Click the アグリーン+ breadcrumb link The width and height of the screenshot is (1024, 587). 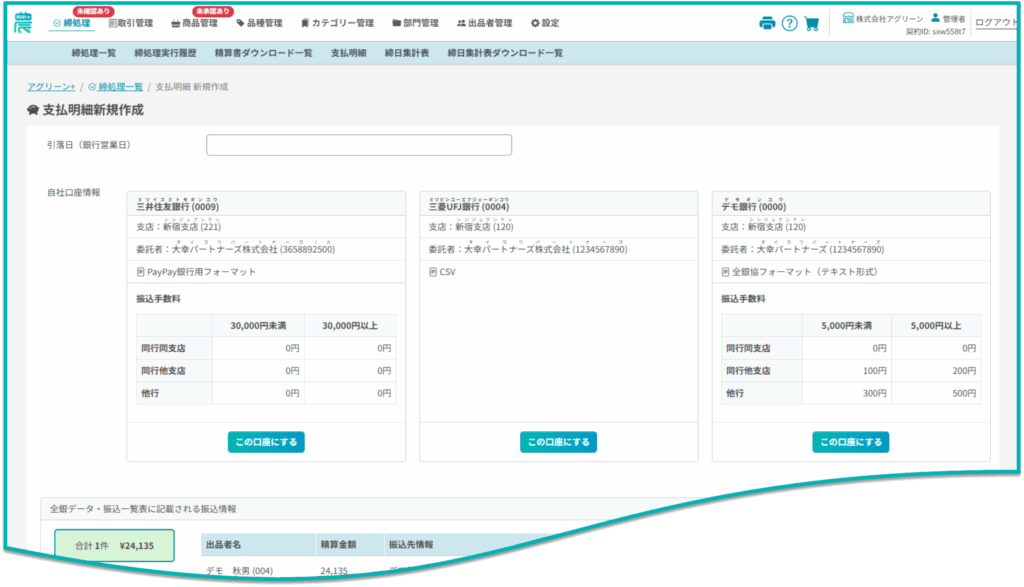coord(51,86)
